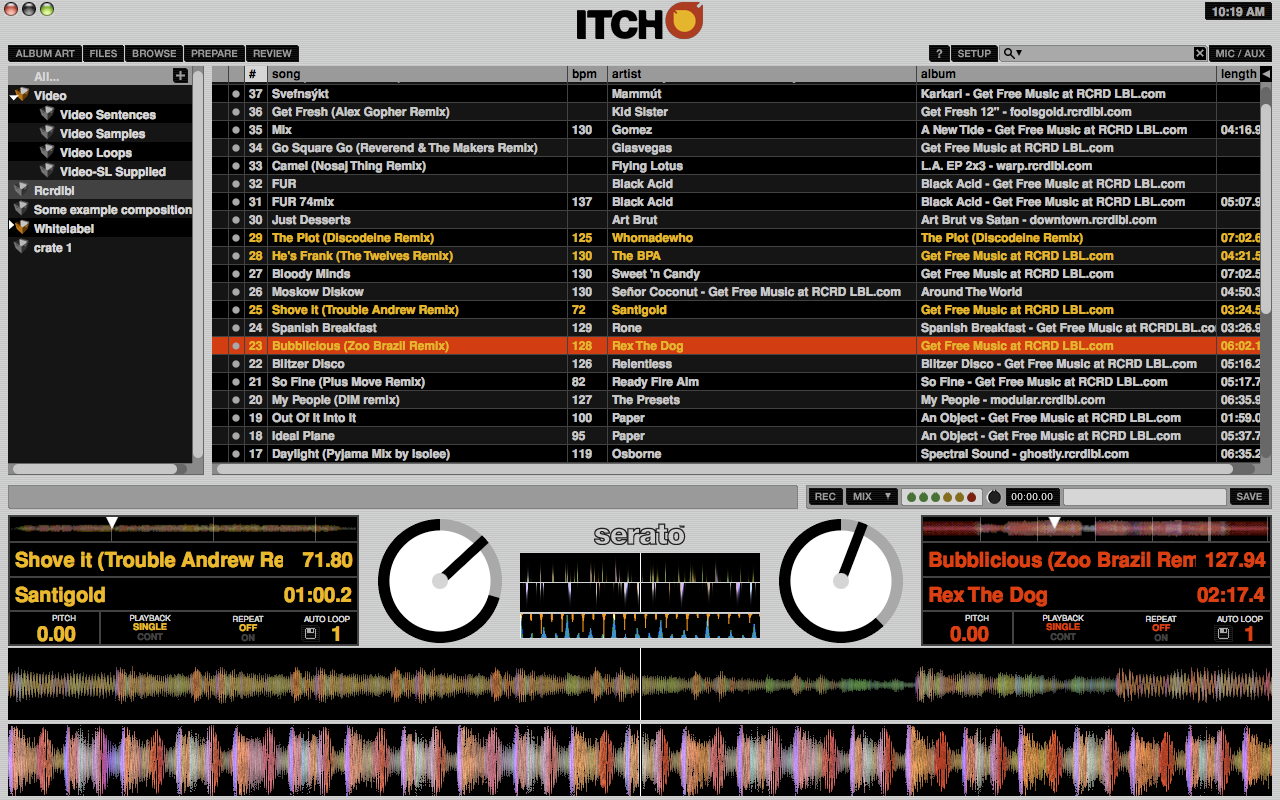The width and height of the screenshot is (1280, 800).
Task: Sort by the song column header
Action: (x=417, y=74)
